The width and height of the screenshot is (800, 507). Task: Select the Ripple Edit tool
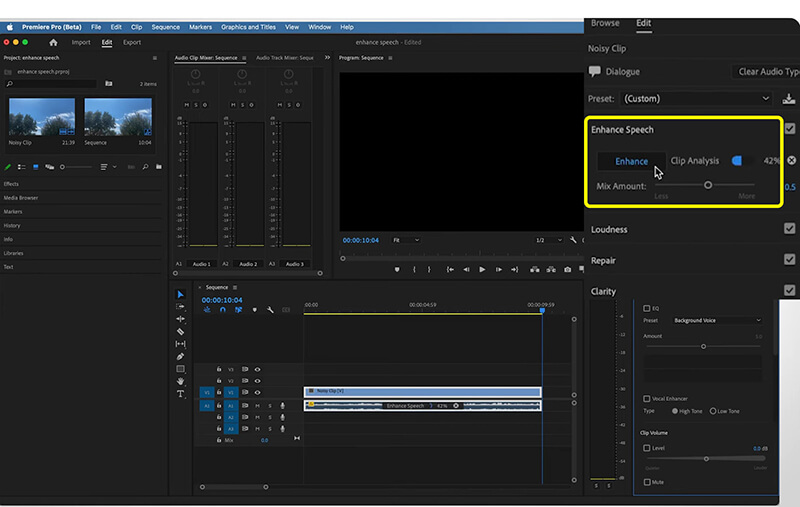[x=180, y=319]
